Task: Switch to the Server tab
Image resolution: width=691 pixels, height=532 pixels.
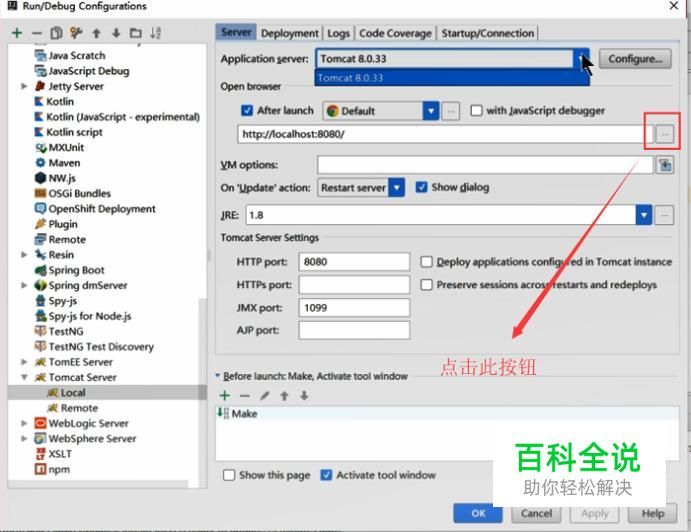Action: [x=236, y=33]
